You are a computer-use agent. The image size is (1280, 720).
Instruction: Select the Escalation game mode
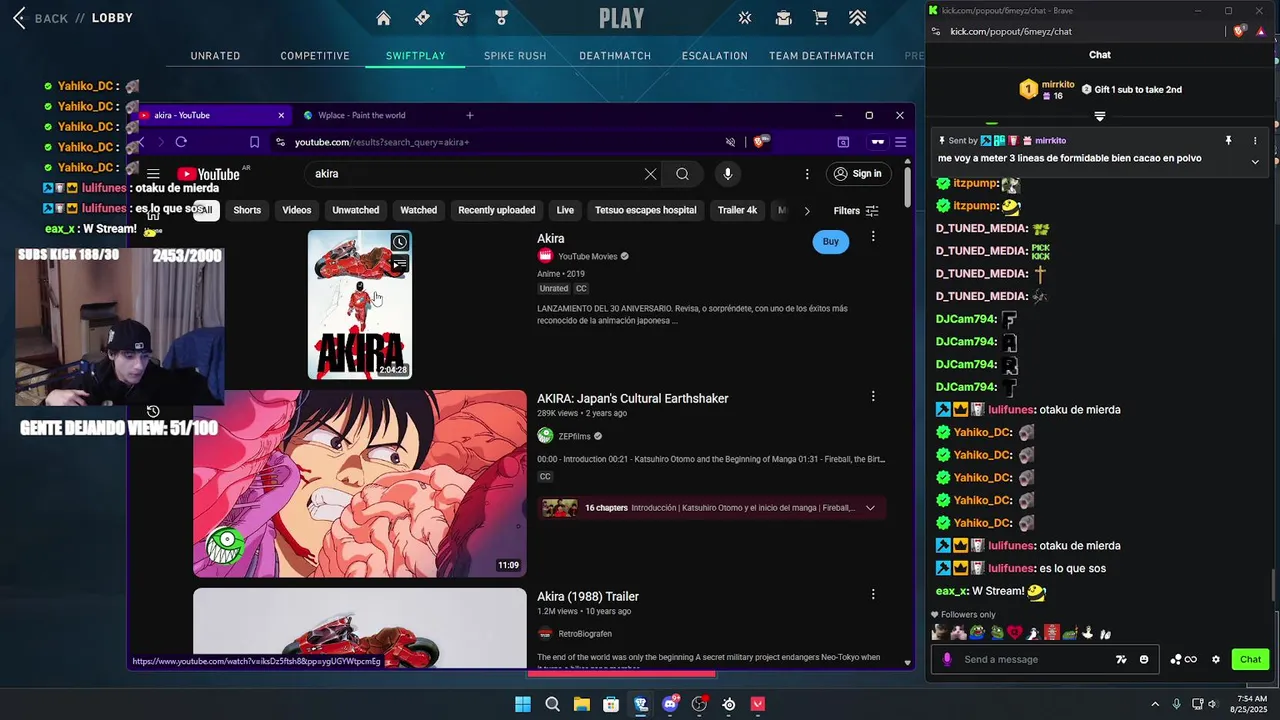coord(715,56)
